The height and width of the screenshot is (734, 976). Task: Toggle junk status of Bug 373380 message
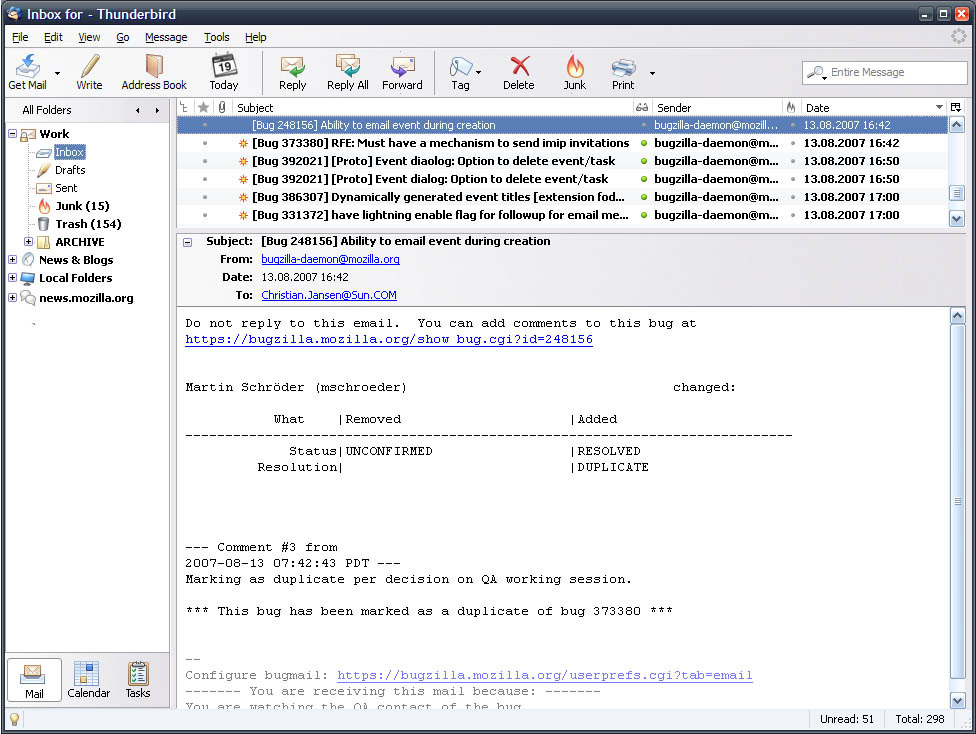pyautogui.click(x=792, y=143)
